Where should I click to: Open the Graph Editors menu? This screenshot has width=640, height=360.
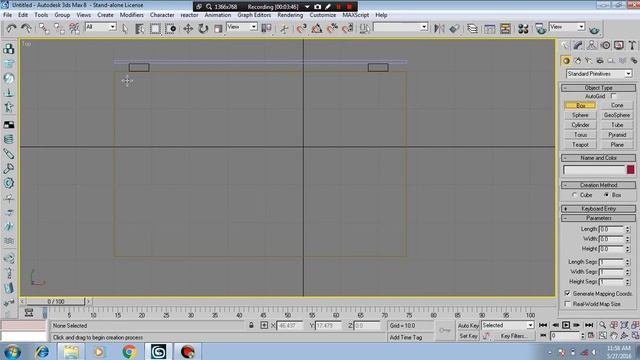point(254,15)
